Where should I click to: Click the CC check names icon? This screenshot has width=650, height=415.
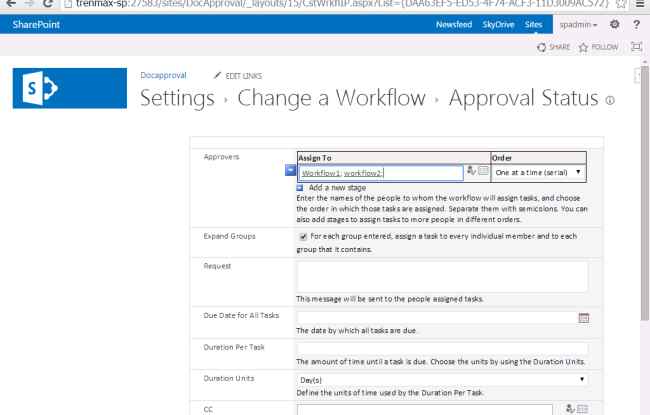tap(570, 409)
